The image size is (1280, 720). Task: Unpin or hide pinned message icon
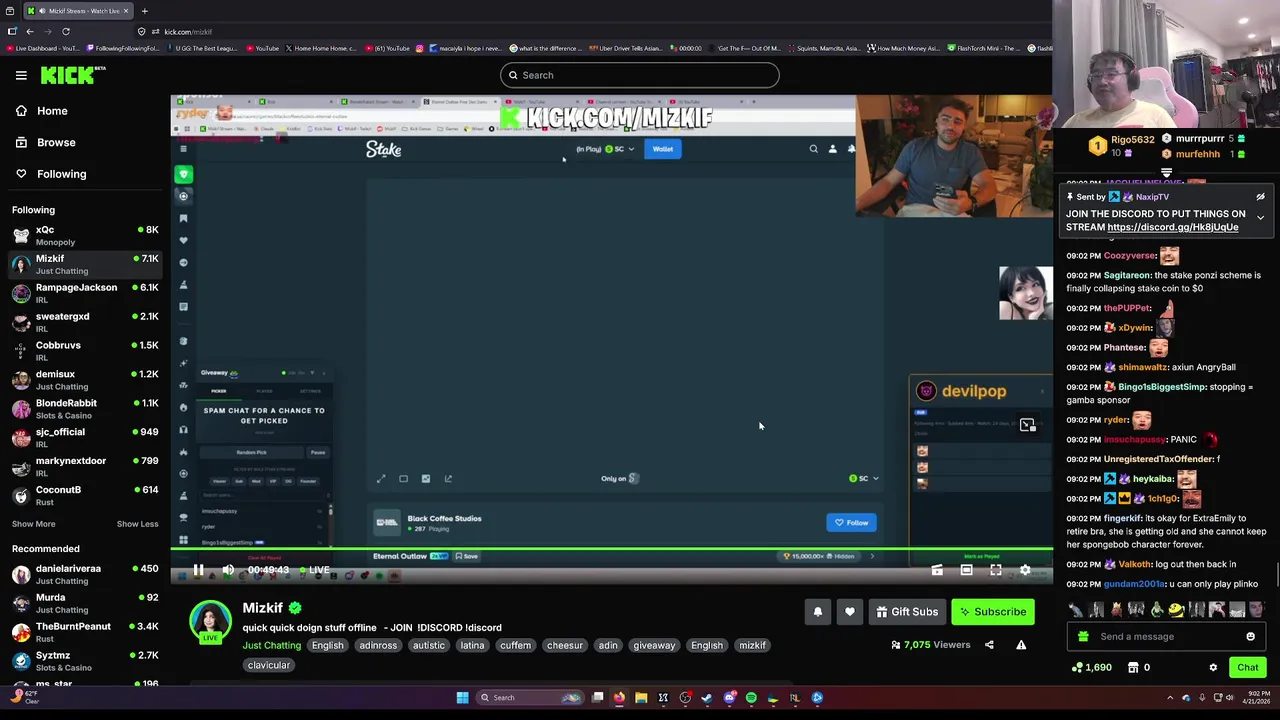pos(1260,197)
